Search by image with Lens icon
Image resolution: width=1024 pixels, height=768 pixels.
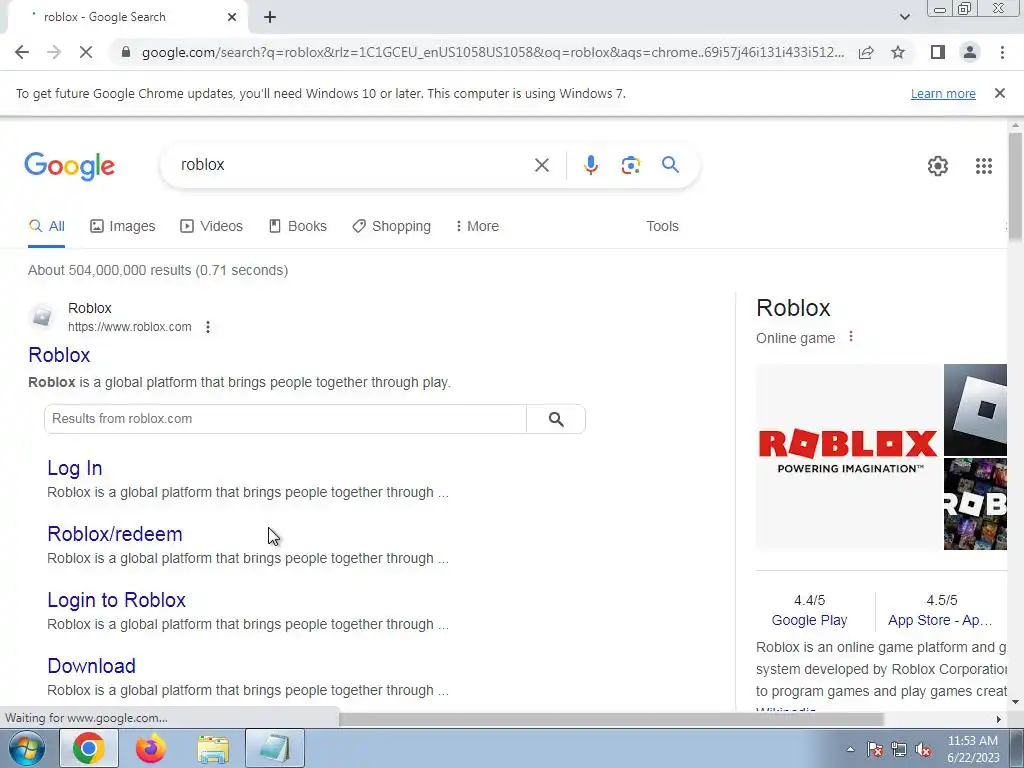[630, 165]
